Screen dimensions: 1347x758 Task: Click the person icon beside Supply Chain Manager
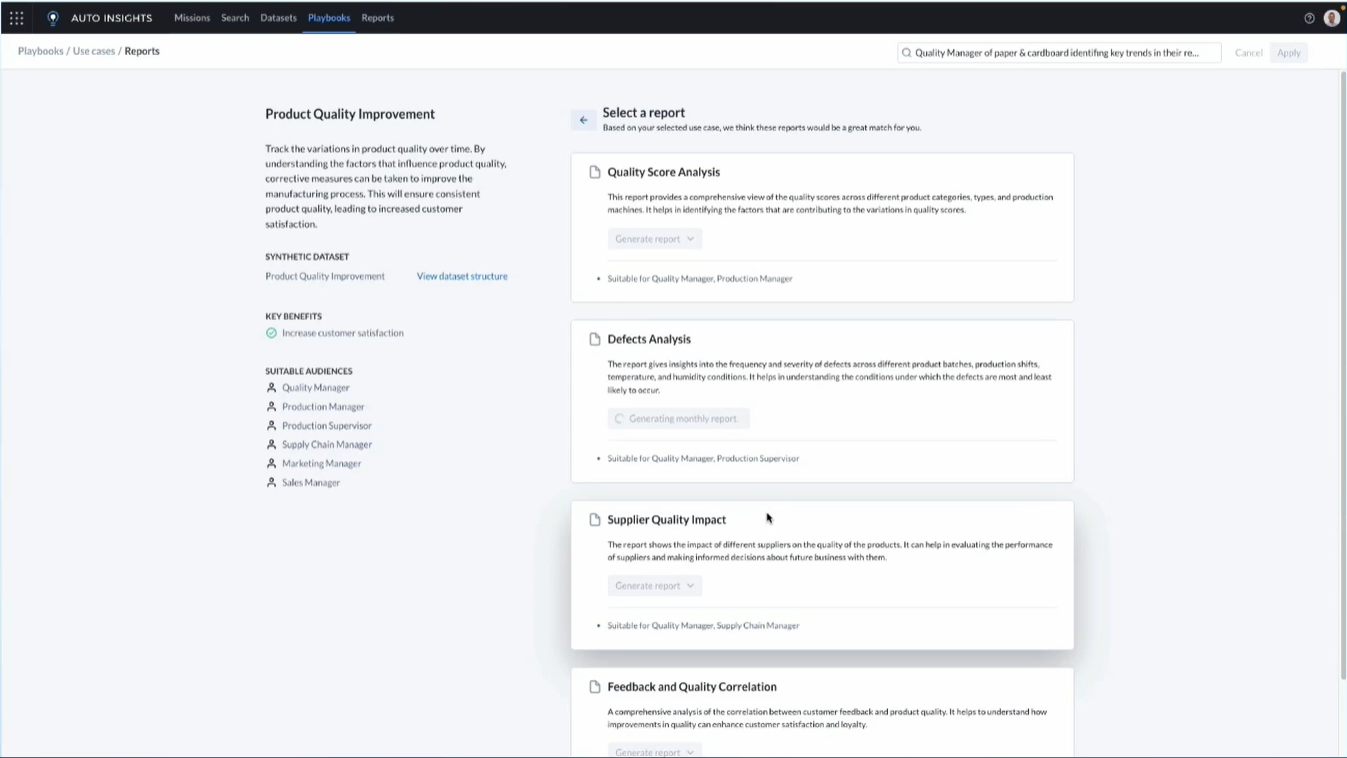coord(271,445)
